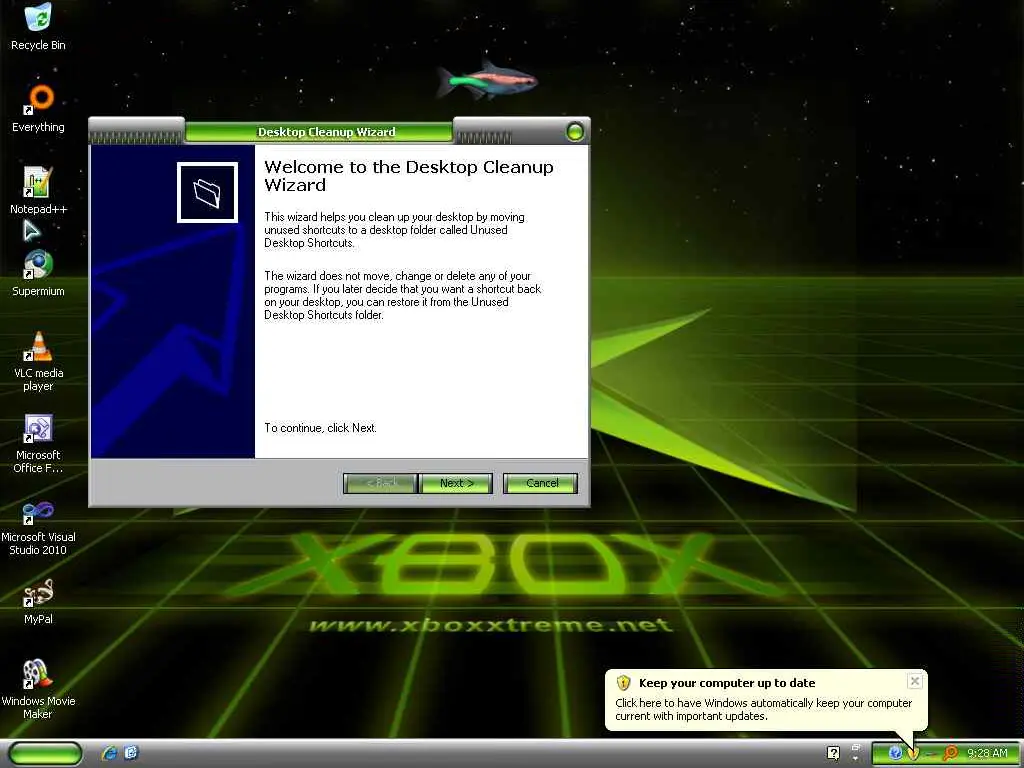This screenshot has width=1024, height=768.
Task: Click the green Start button
Action: [x=45, y=753]
